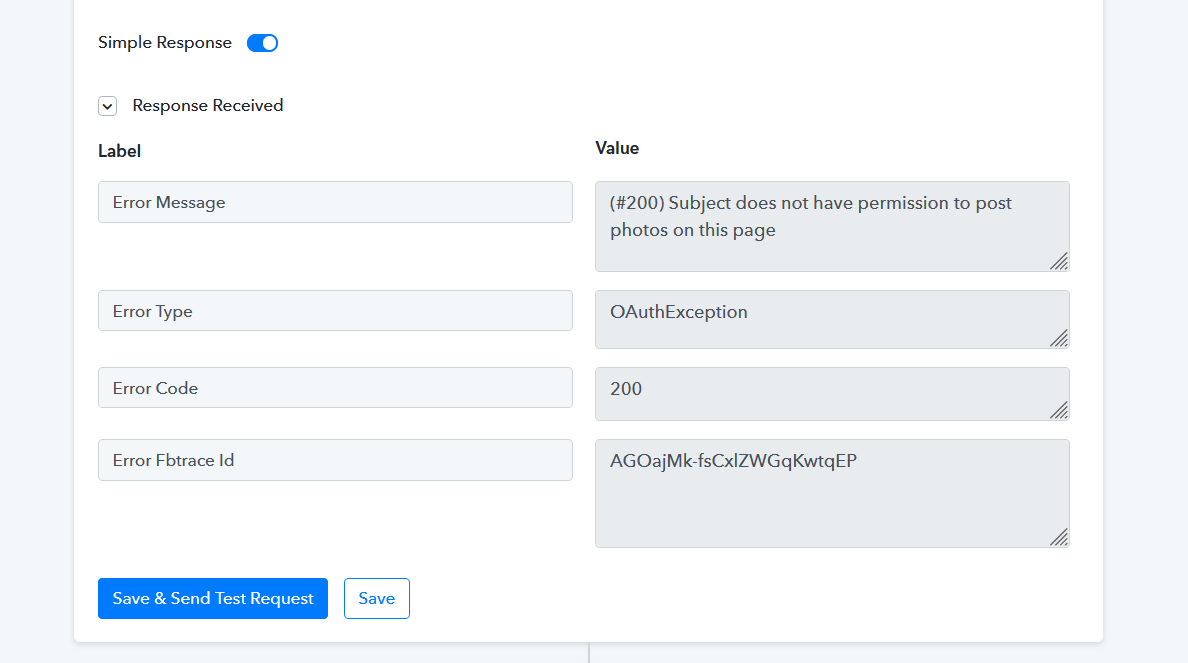Click resize handle of Fbtrace Id textarea
1188x663 pixels.
click(x=1059, y=537)
